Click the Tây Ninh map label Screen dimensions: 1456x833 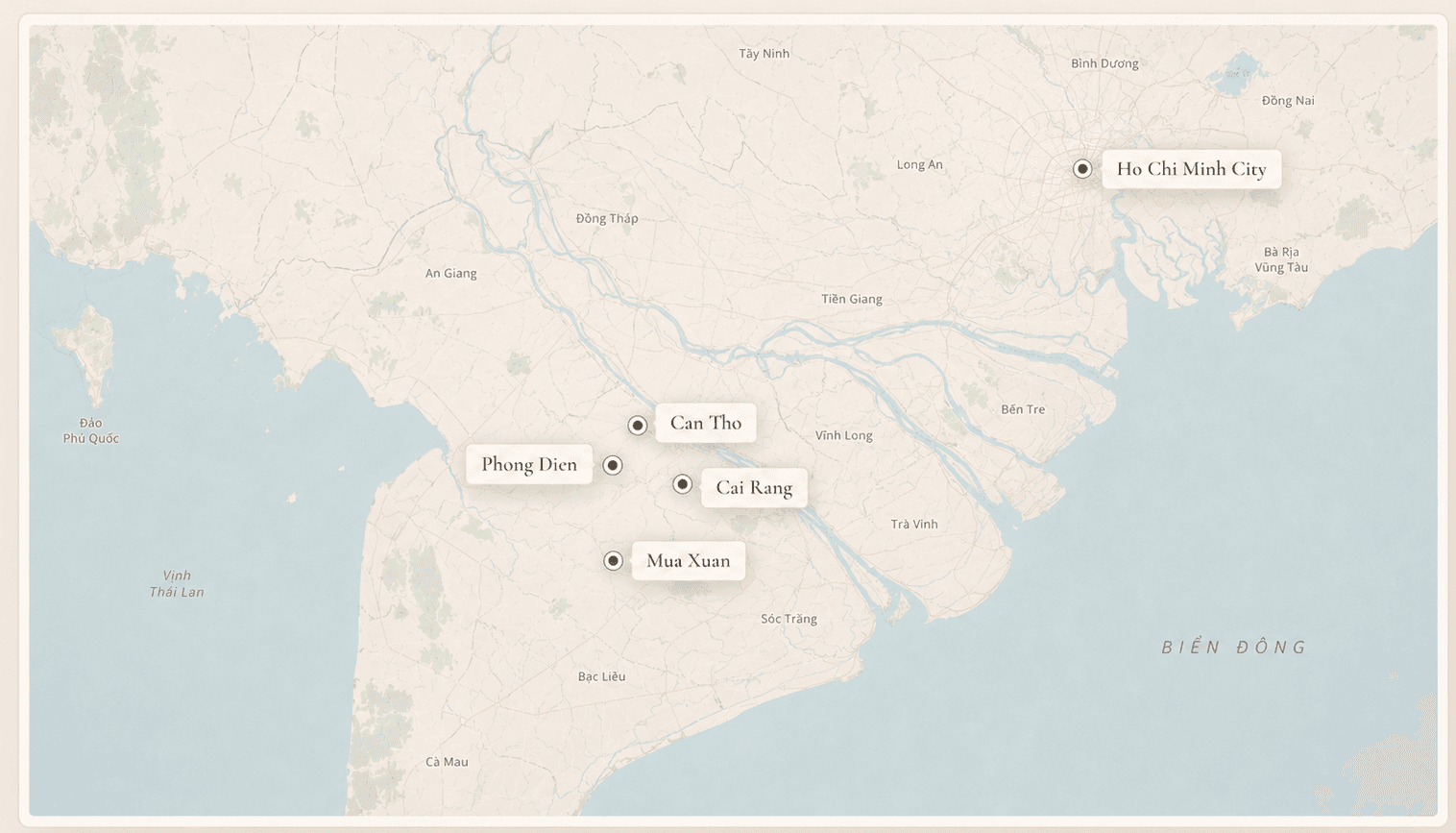click(x=764, y=54)
